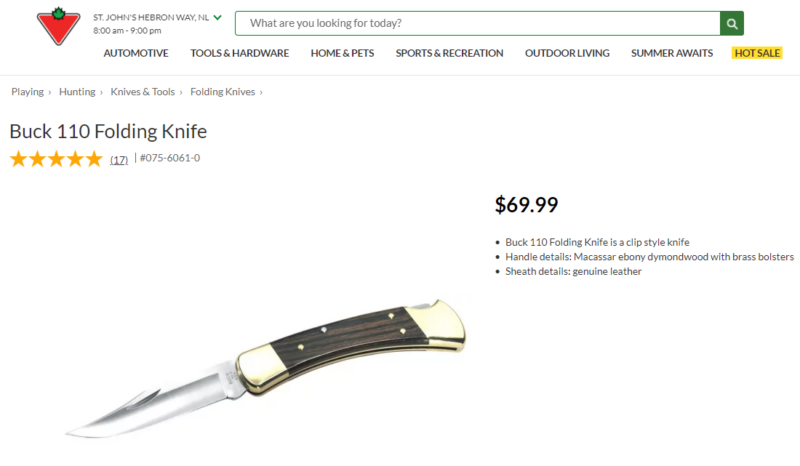This screenshot has height=466, width=800.
Task: Open the (17) reviews link
Action: (119, 160)
